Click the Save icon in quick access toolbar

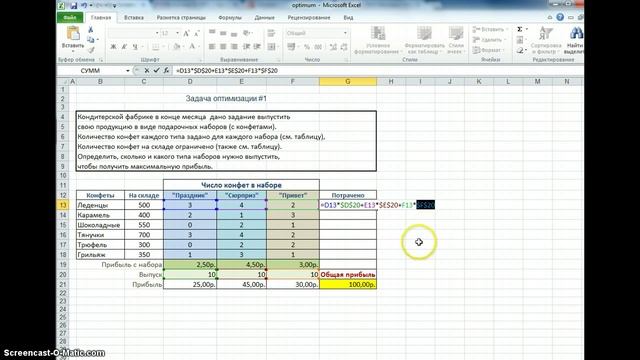pos(74,6)
